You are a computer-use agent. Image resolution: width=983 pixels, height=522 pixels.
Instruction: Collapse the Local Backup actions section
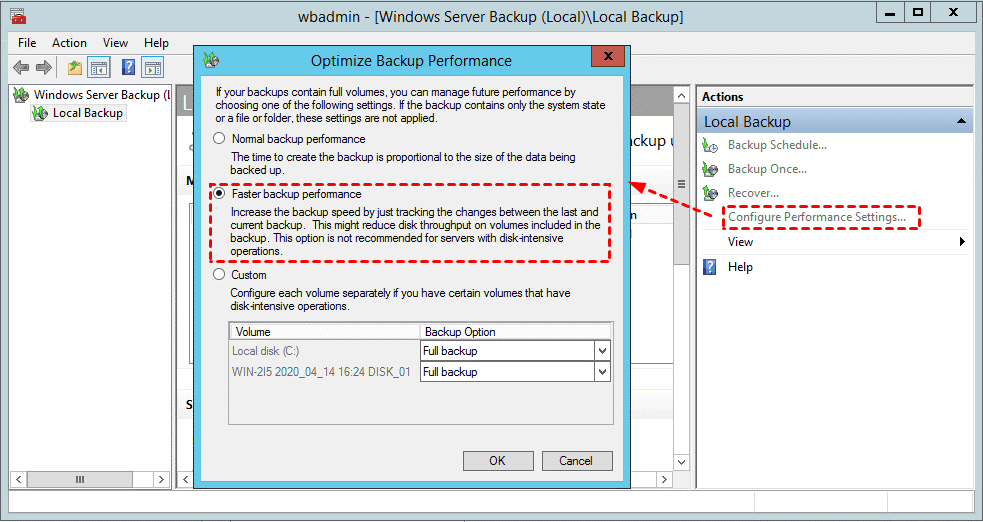(961, 122)
